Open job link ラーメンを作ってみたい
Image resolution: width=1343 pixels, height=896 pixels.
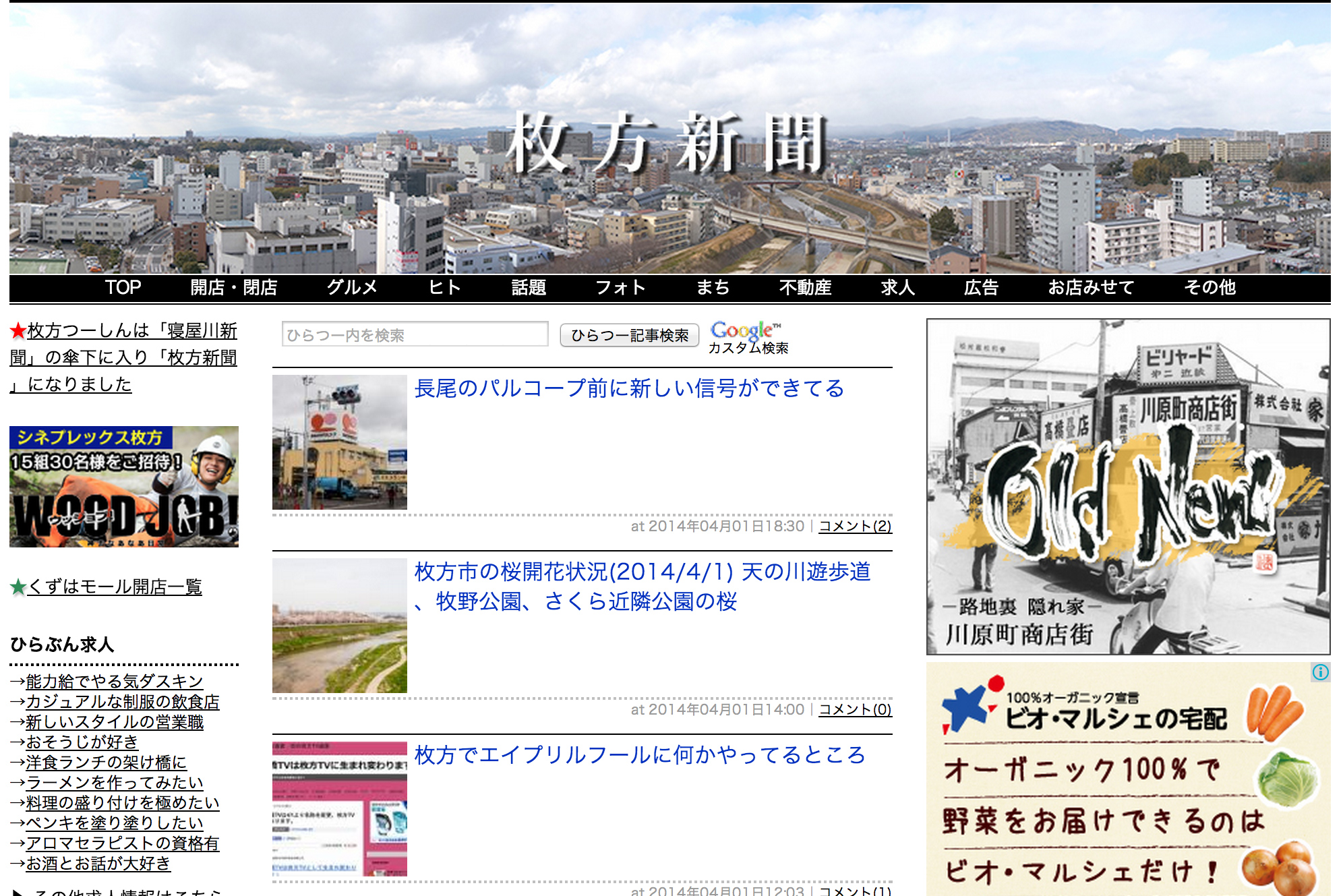(x=114, y=783)
